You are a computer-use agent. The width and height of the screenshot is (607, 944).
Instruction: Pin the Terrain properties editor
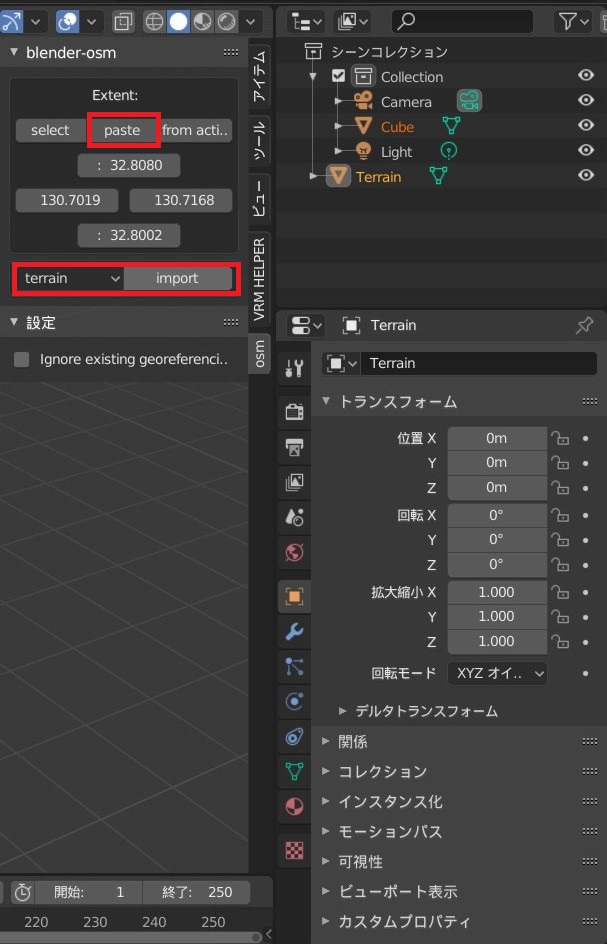(x=584, y=326)
